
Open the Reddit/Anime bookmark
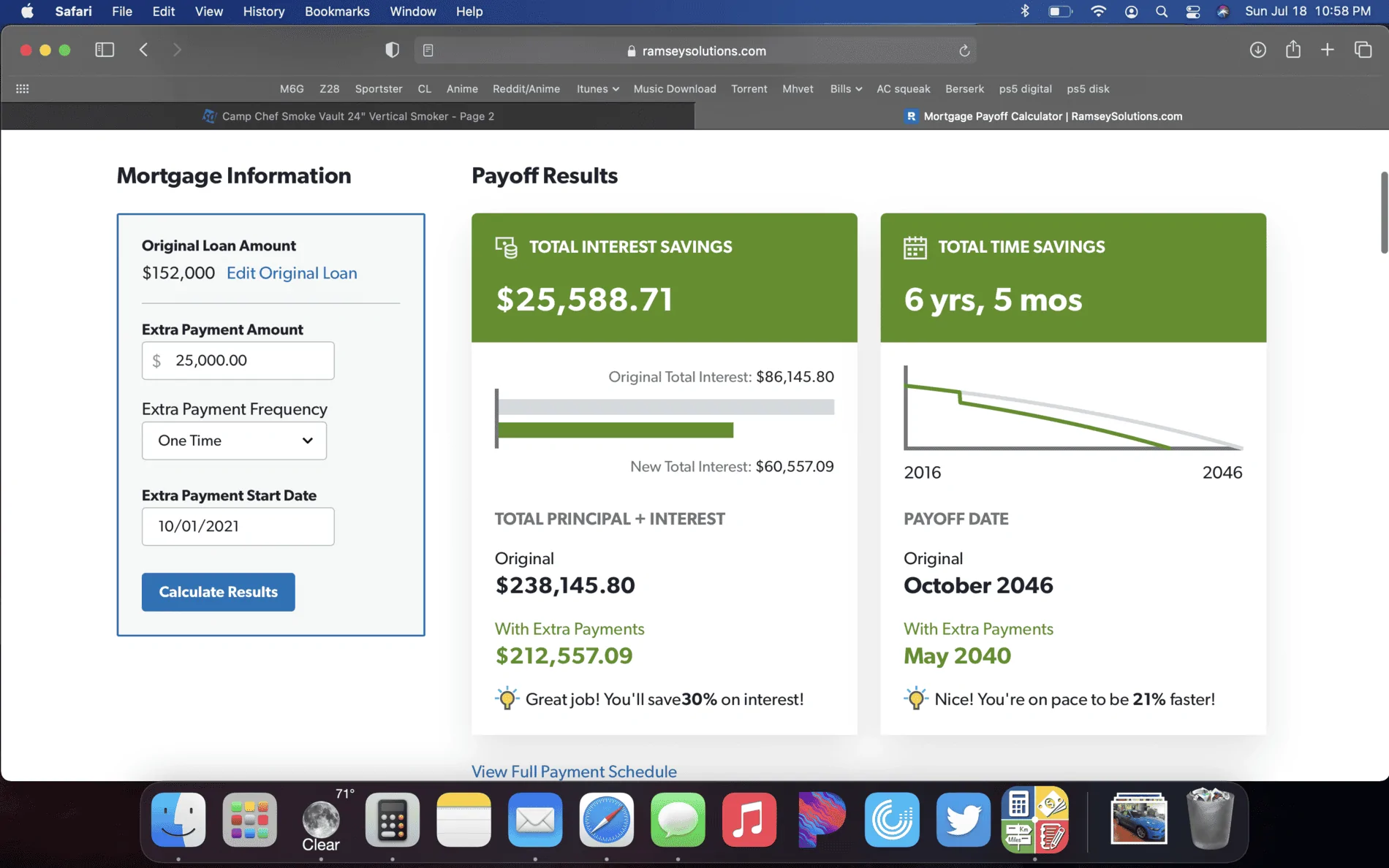coord(526,88)
